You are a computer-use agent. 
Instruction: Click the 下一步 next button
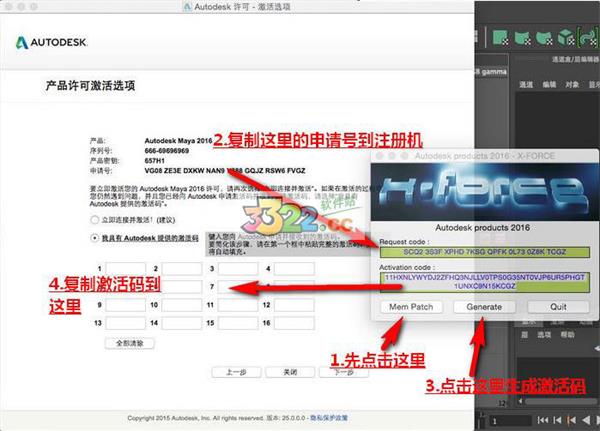tap(344, 372)
